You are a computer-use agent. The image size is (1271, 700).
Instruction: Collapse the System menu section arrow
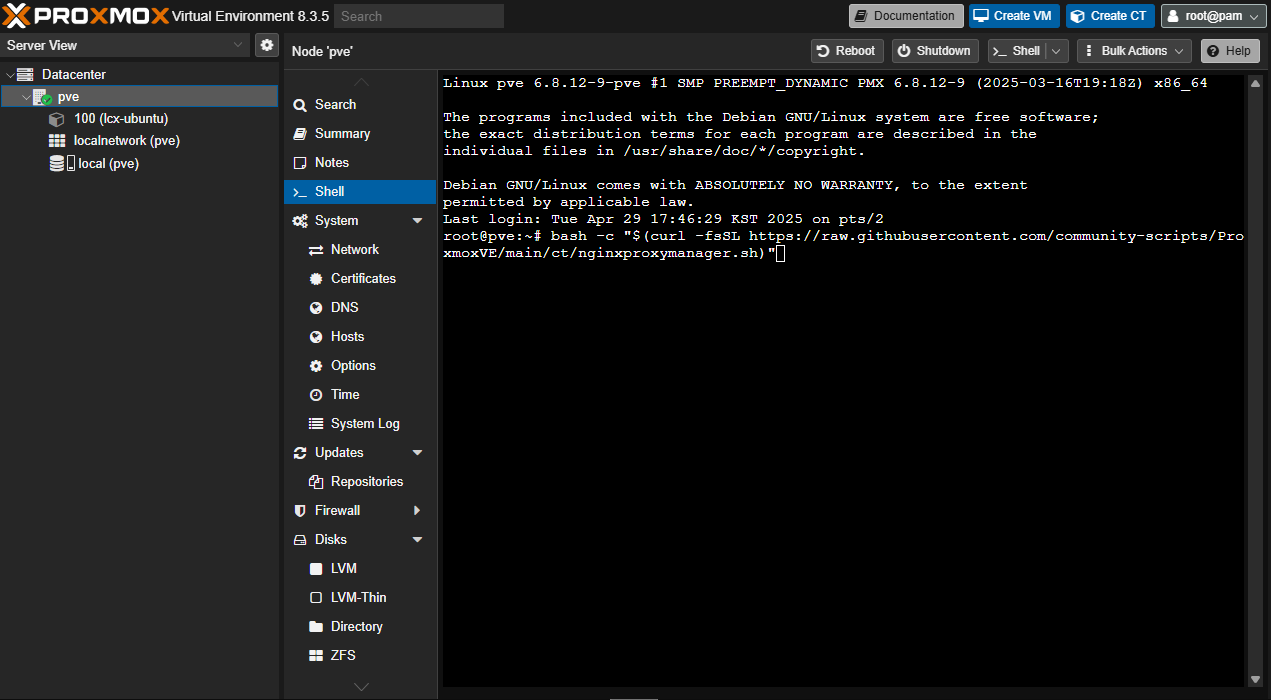[x=417, y=221]
